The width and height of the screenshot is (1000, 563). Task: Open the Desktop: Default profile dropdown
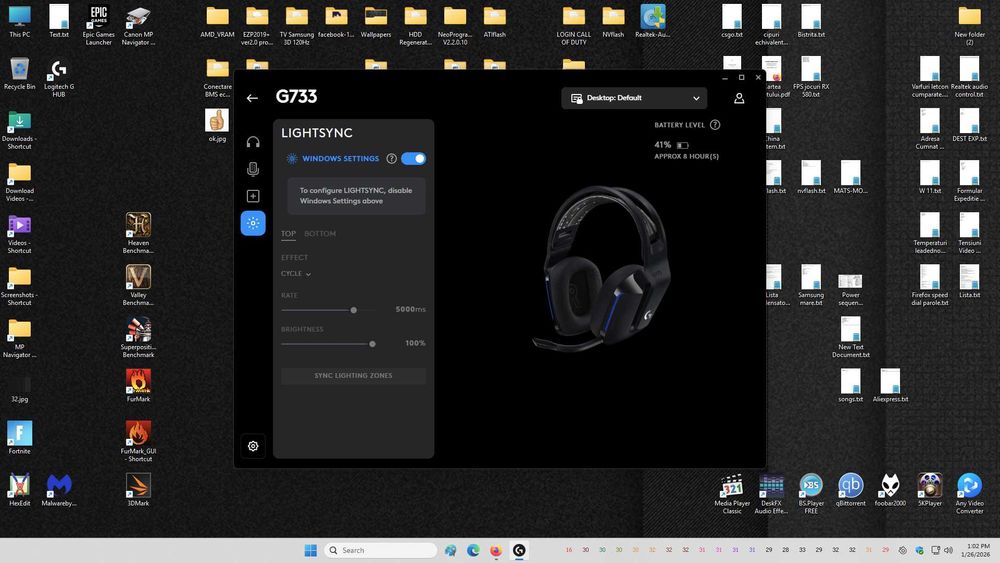click(634, 98)
